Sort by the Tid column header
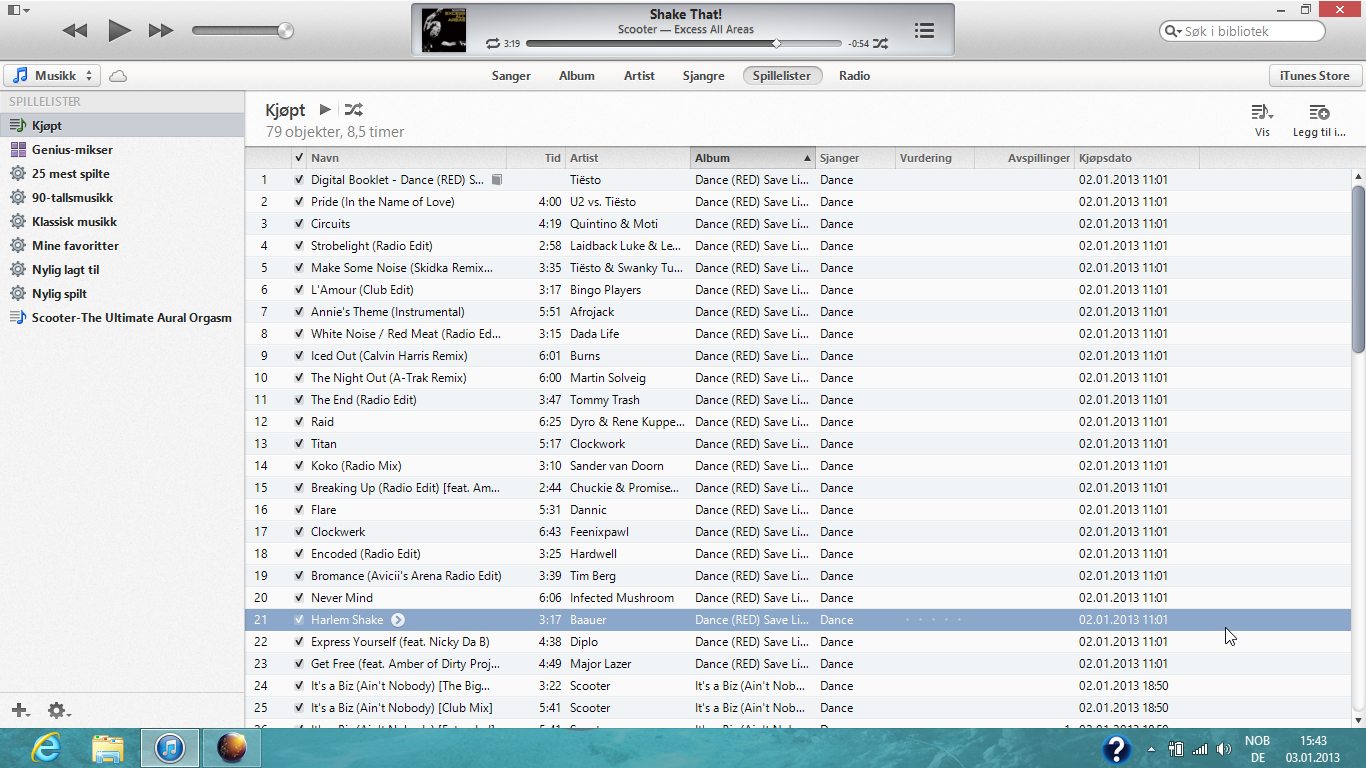The width and height of the screenshot is (1366, 768). point(536,158)
